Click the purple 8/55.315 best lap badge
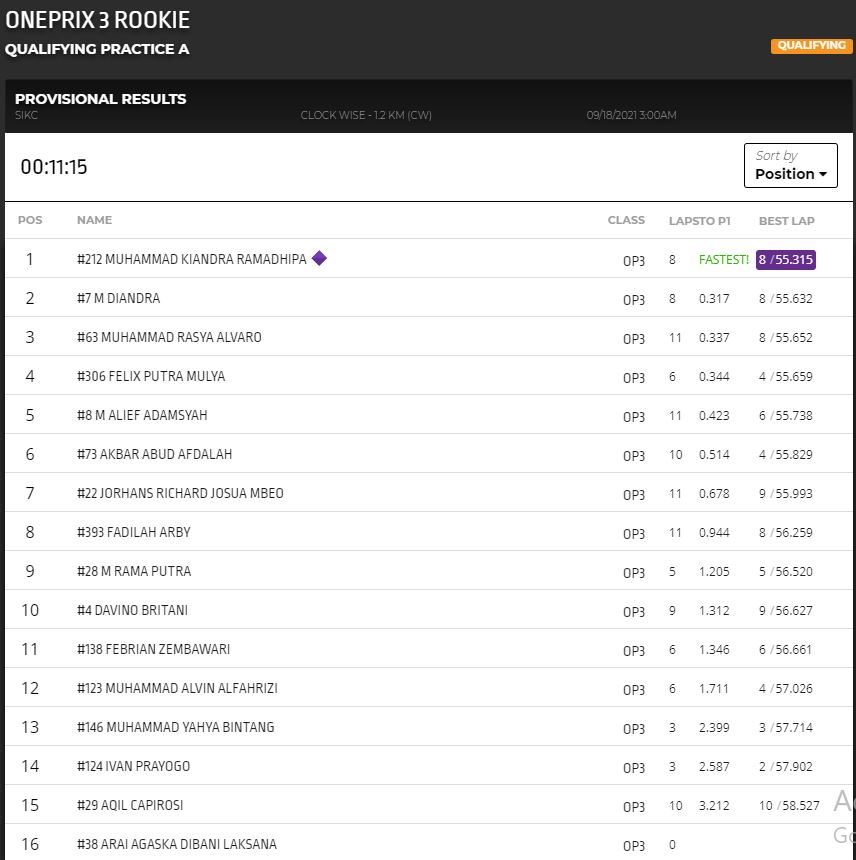Viewport: 856px width, 860px height. [x=786, y=259]
